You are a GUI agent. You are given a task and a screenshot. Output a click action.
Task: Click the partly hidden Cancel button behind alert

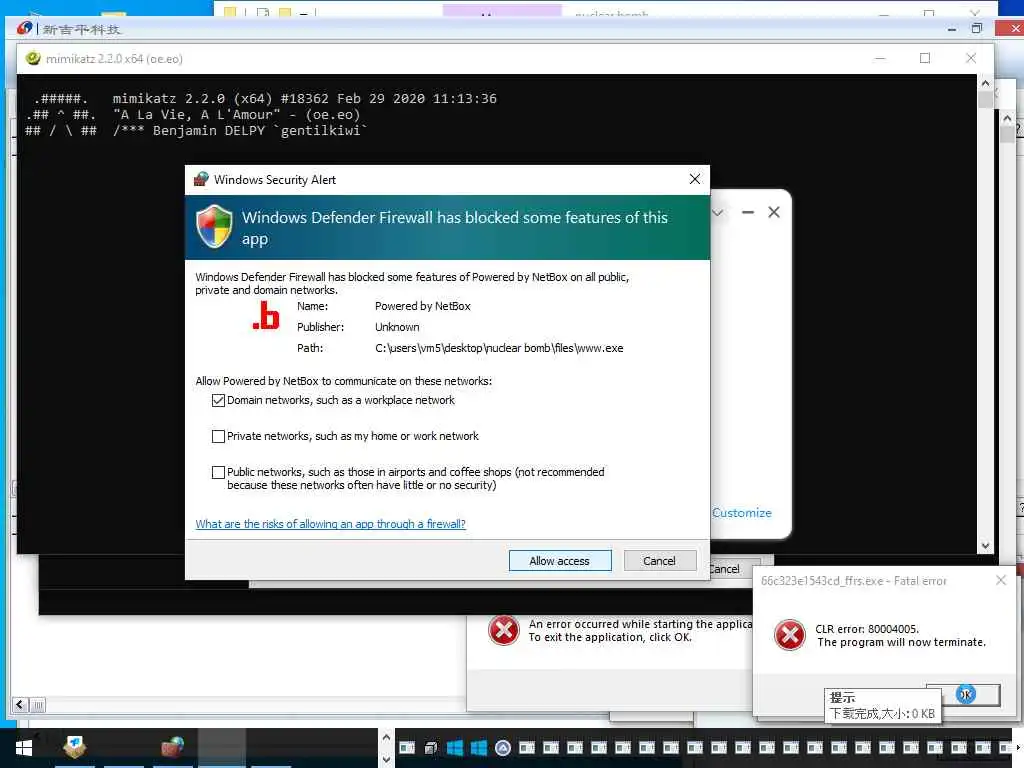(734, 569)
